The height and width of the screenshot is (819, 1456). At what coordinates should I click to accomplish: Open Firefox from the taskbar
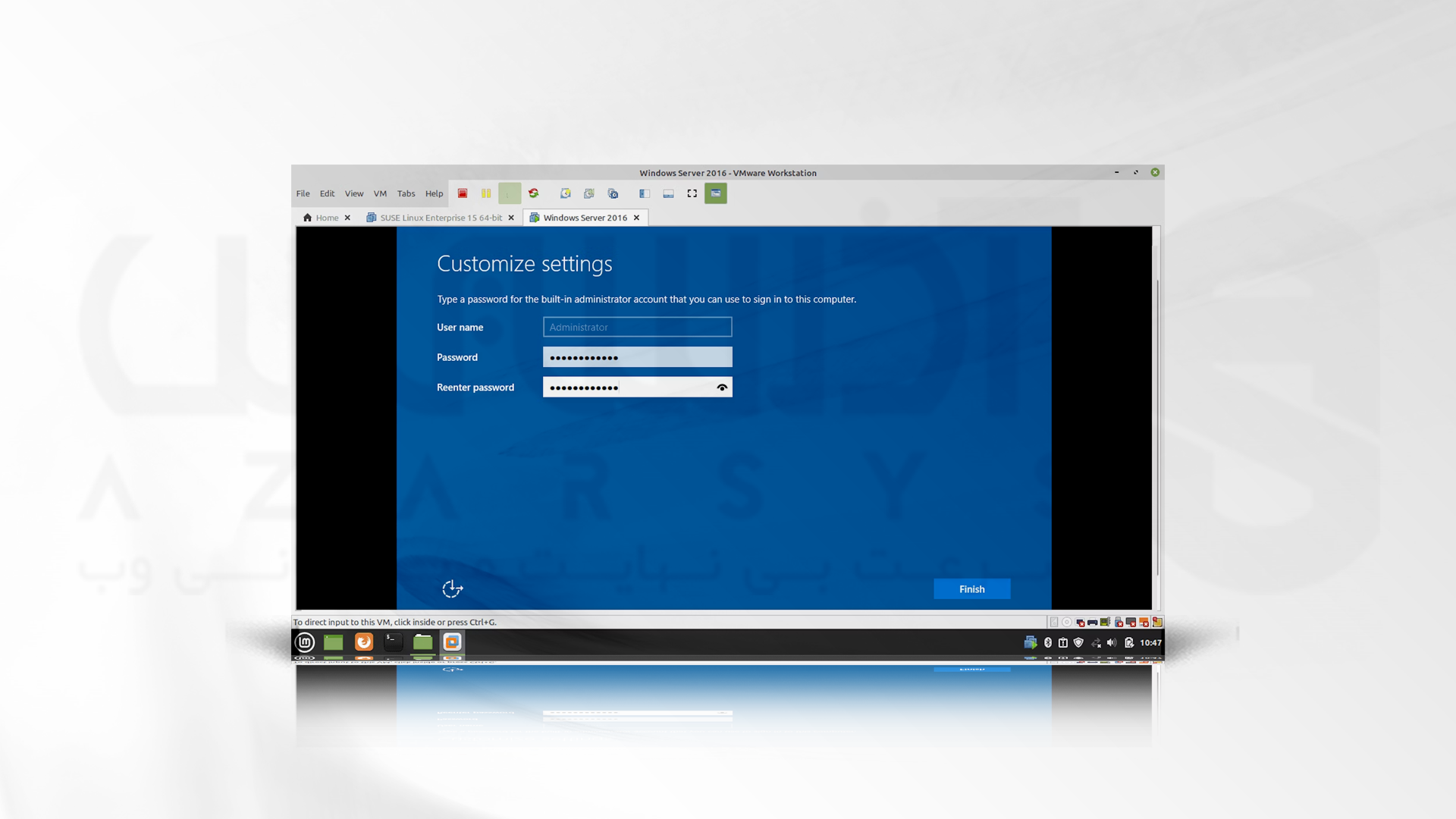364,642
